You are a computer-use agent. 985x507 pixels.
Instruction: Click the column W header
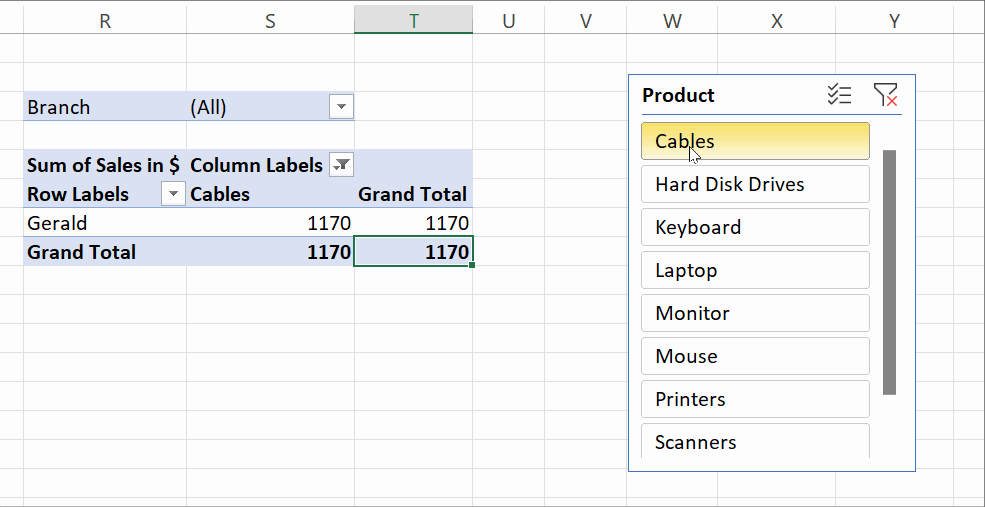[x=673, y=20]
